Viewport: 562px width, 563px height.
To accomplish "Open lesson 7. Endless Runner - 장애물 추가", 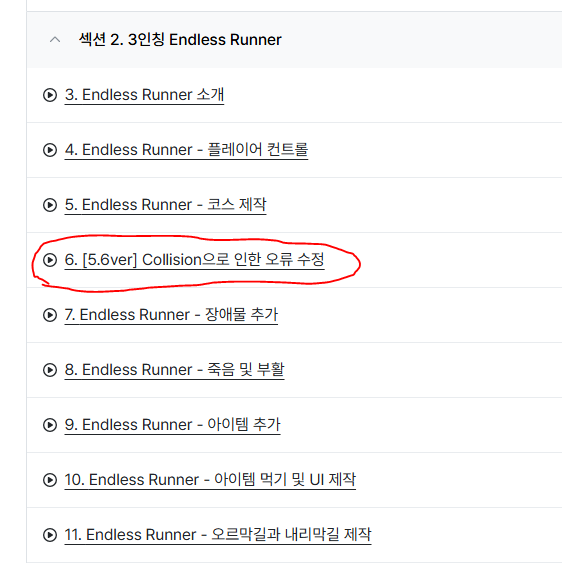I will click(x=171, y=315).
